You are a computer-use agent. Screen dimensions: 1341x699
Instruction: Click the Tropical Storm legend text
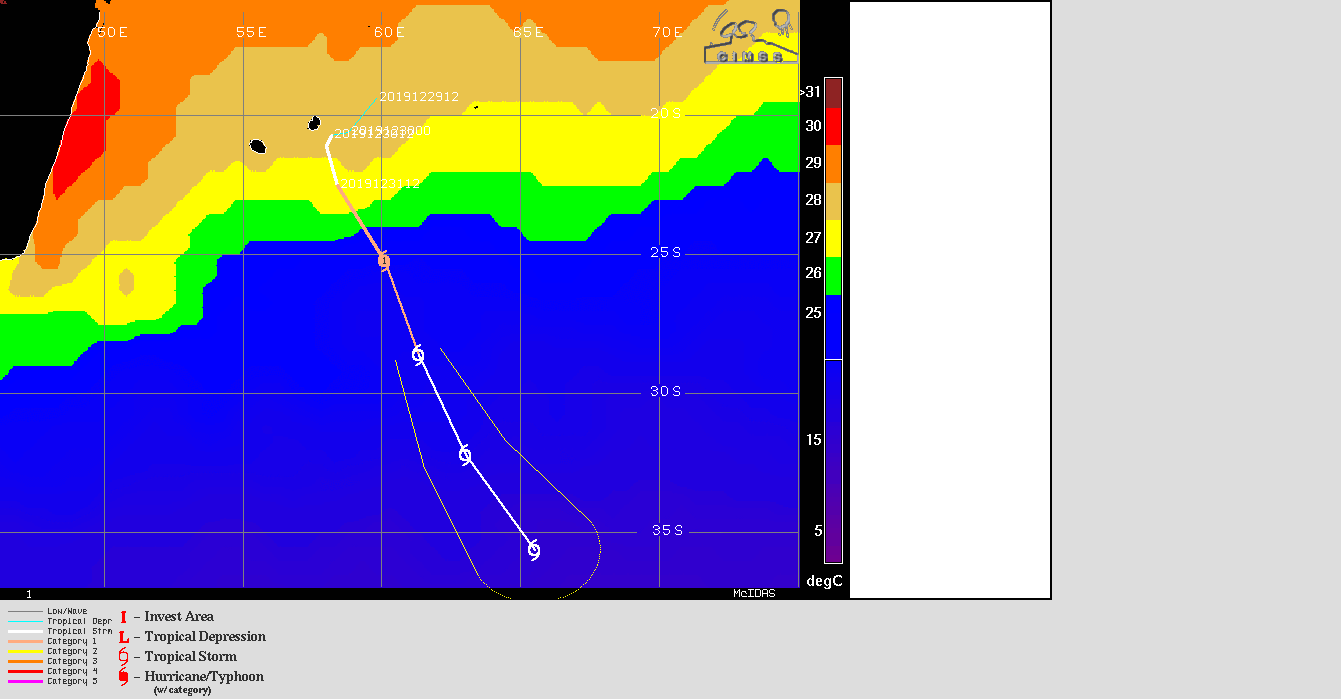click(191, 657)
